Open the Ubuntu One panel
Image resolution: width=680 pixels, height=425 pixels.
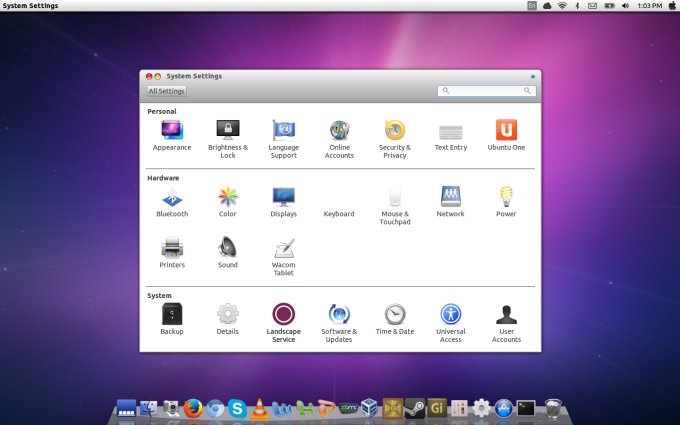click(506, 131)
